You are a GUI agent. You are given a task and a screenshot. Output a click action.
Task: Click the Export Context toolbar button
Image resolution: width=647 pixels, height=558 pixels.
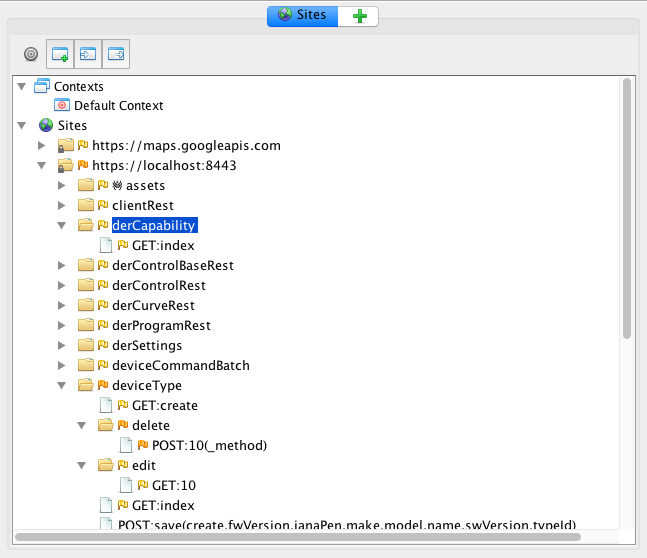(116, 54)
